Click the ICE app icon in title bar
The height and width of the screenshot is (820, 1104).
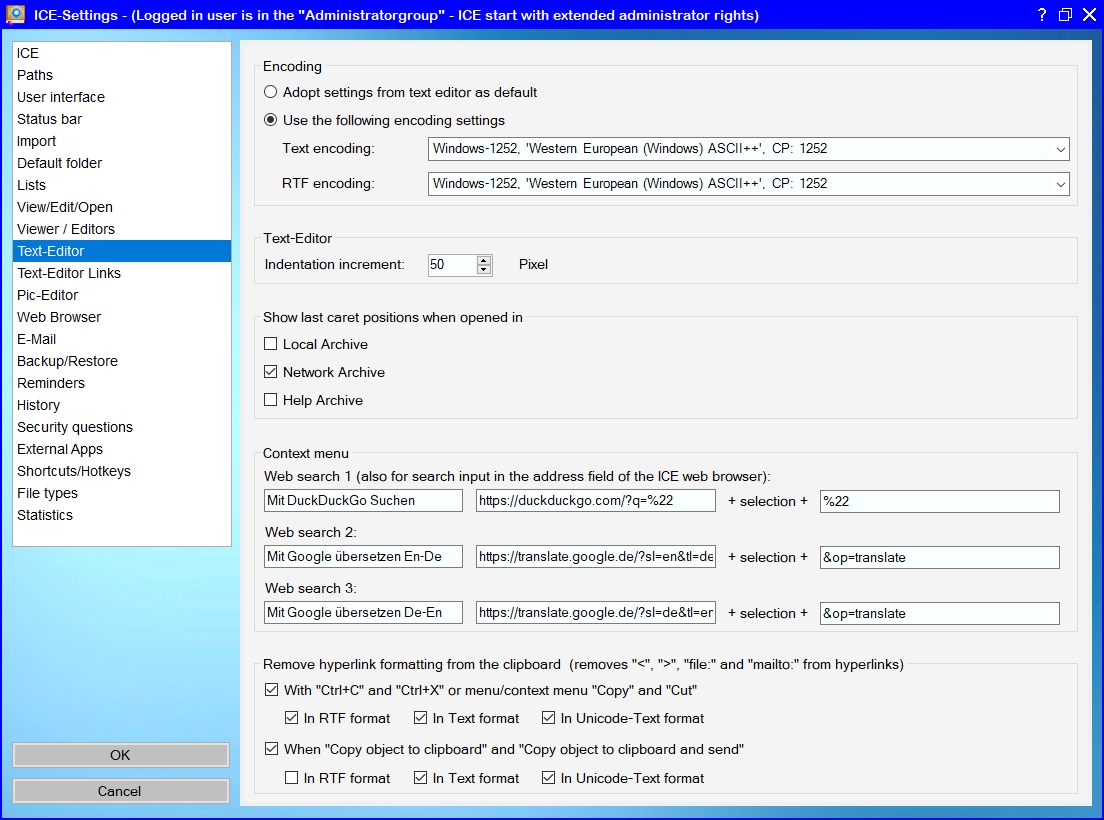coord(15,14)
